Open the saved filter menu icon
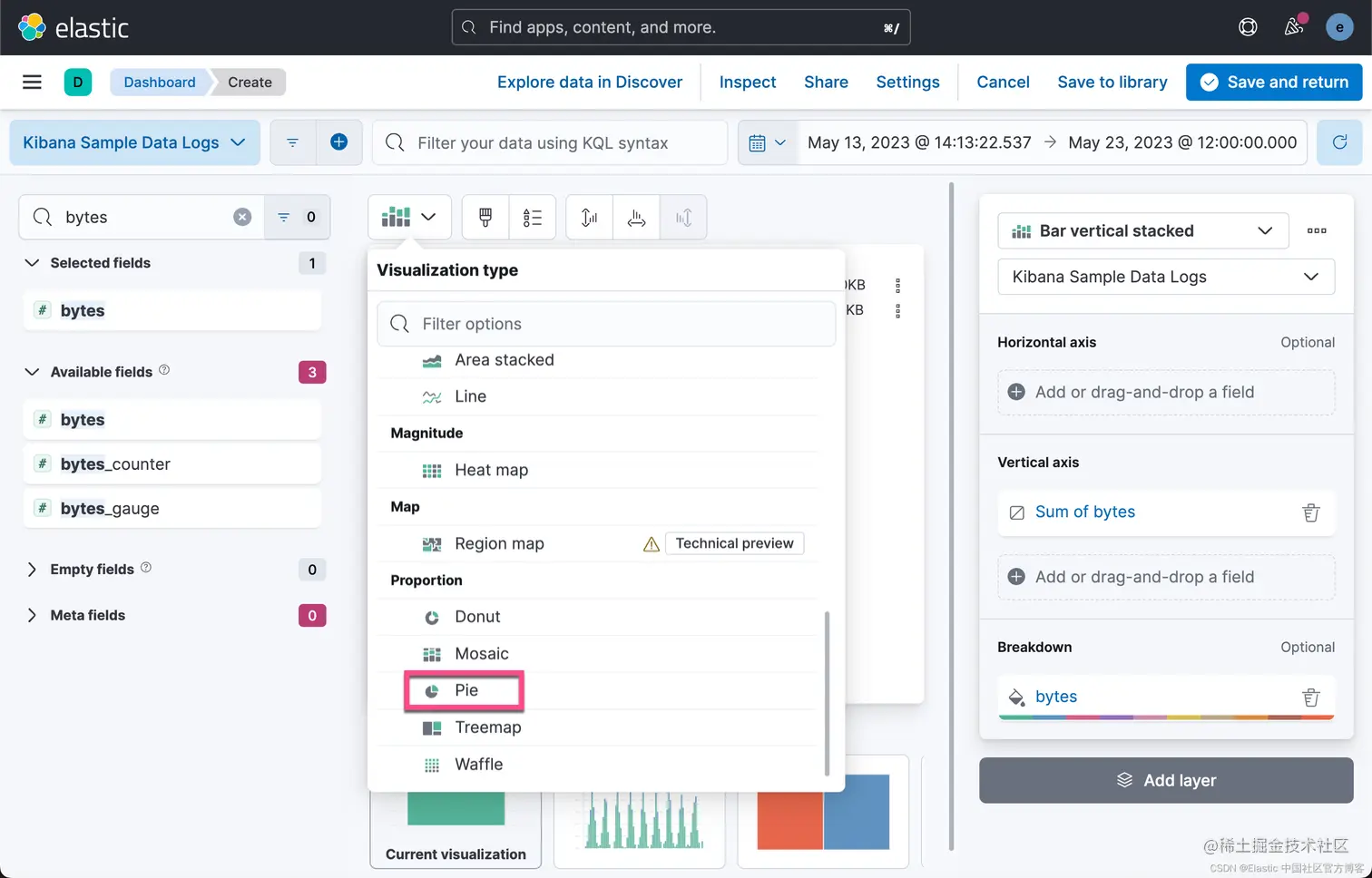The image size is (1372, 878). pos(292,142)
